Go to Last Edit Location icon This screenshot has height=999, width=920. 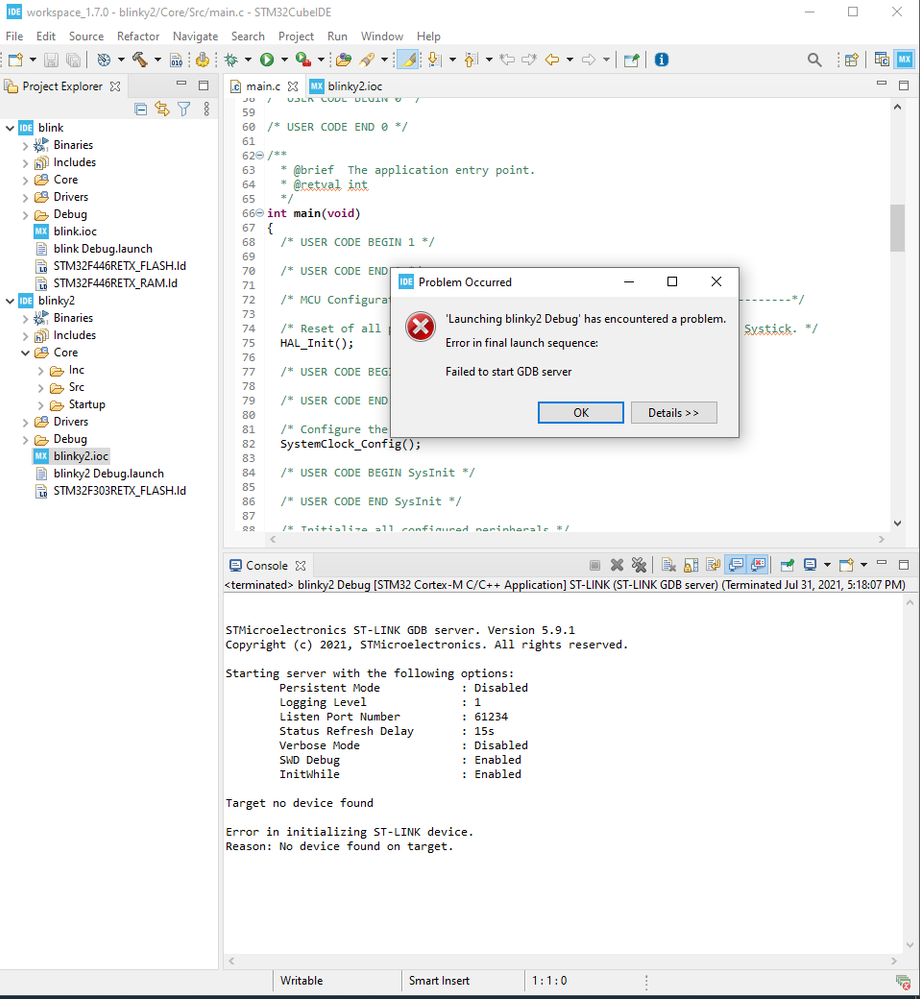coord(508,60)
